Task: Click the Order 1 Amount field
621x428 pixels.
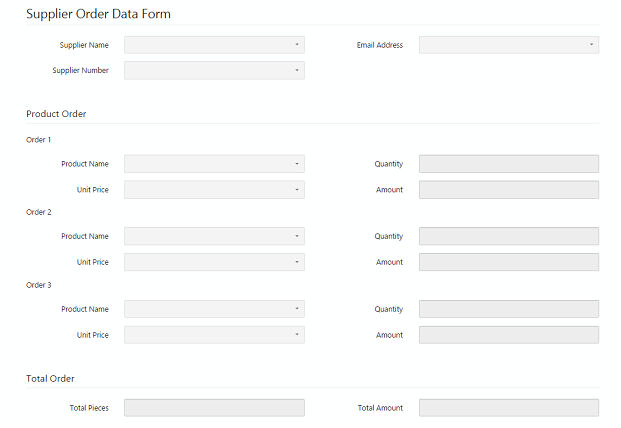Action: [x=509, y=190]
